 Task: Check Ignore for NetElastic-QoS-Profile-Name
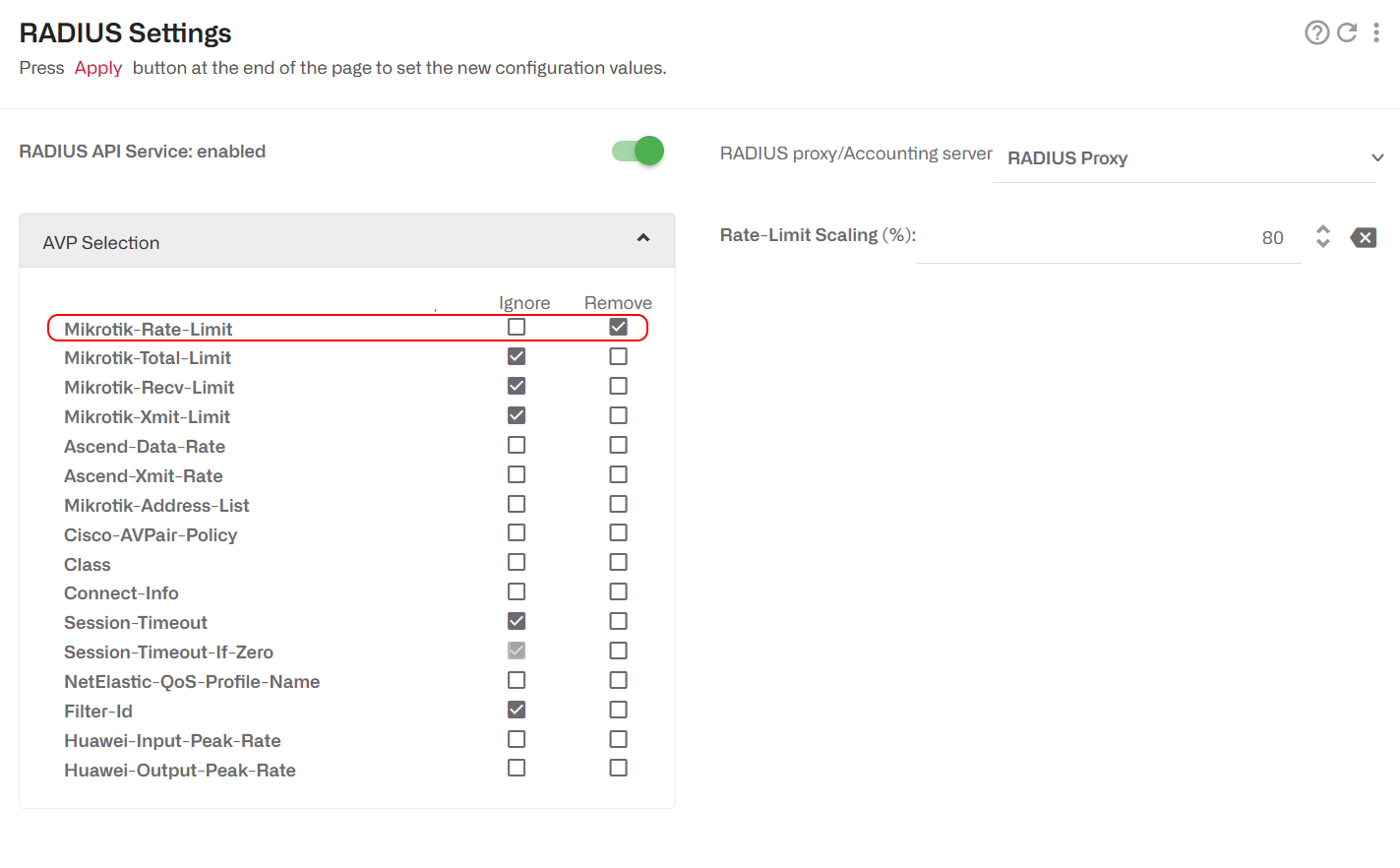click(517, 679)
